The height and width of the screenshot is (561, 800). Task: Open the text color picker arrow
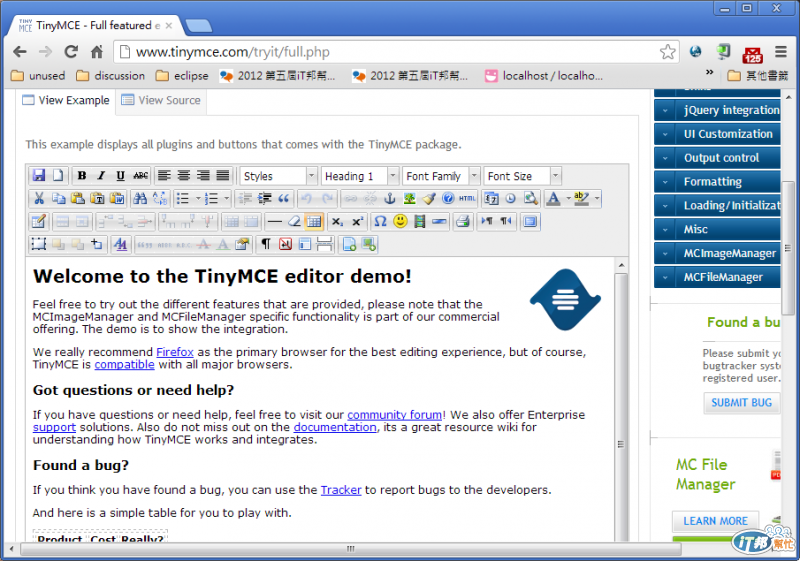tap(568, 198)
